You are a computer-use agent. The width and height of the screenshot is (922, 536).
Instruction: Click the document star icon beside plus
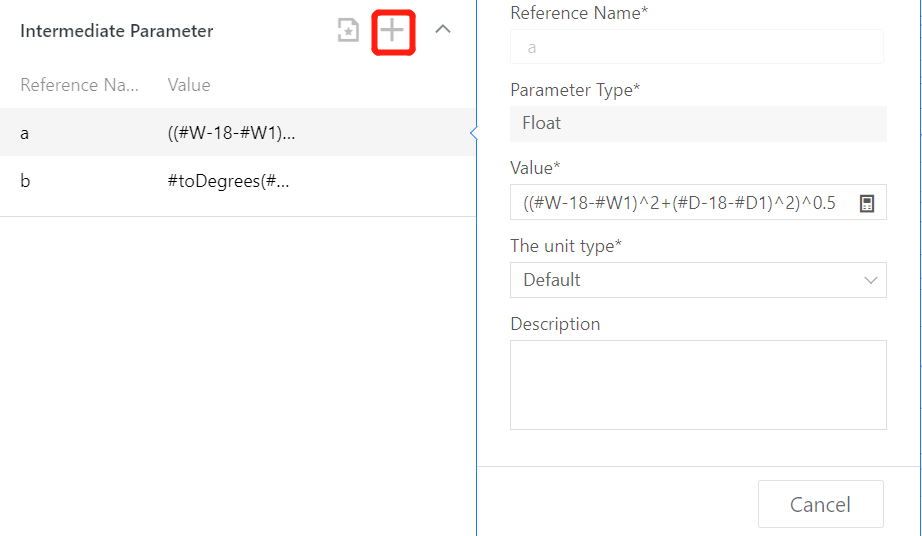[347, 31]
